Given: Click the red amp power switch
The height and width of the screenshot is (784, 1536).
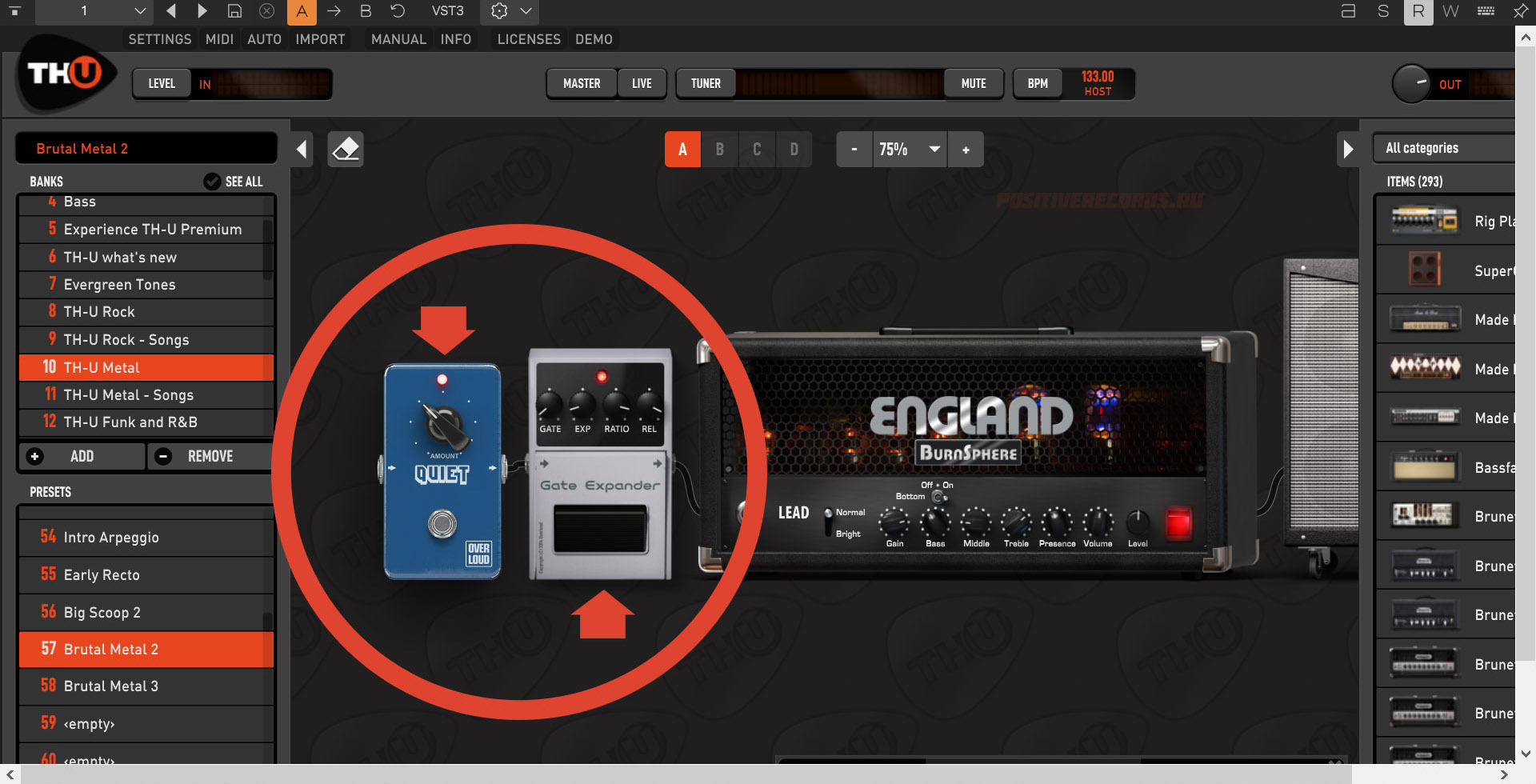Looking at the screenshot, I should (x=1178, y=523).
